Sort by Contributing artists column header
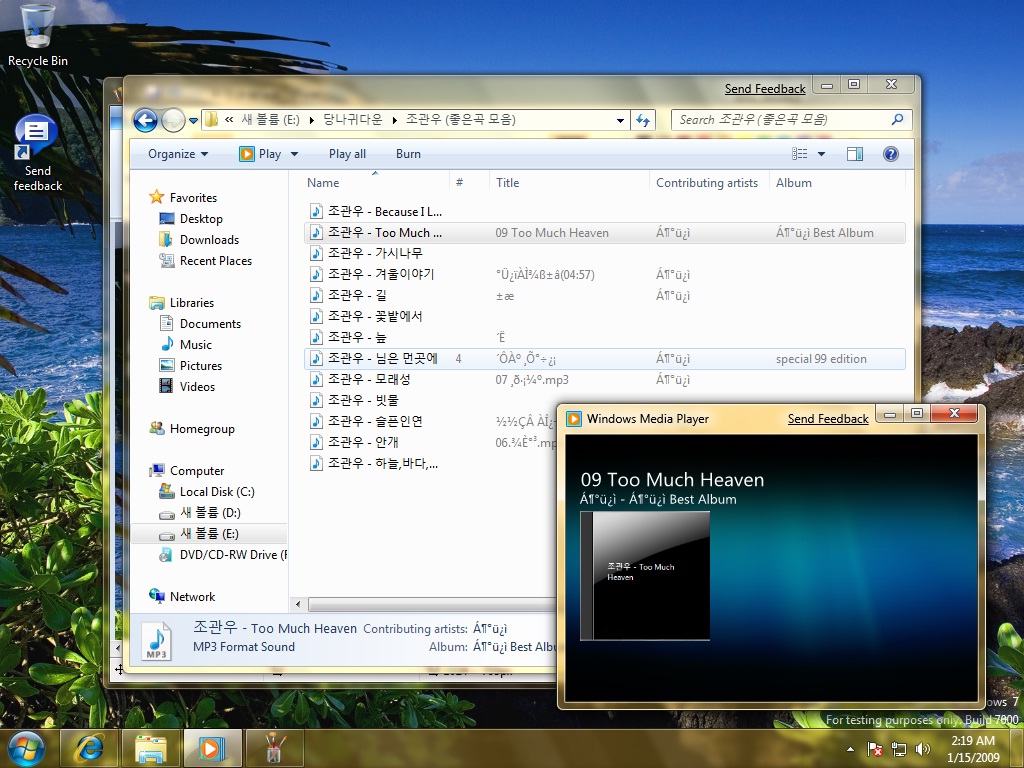The width and height of the screenshot is (1024, 768). point(709,183)
